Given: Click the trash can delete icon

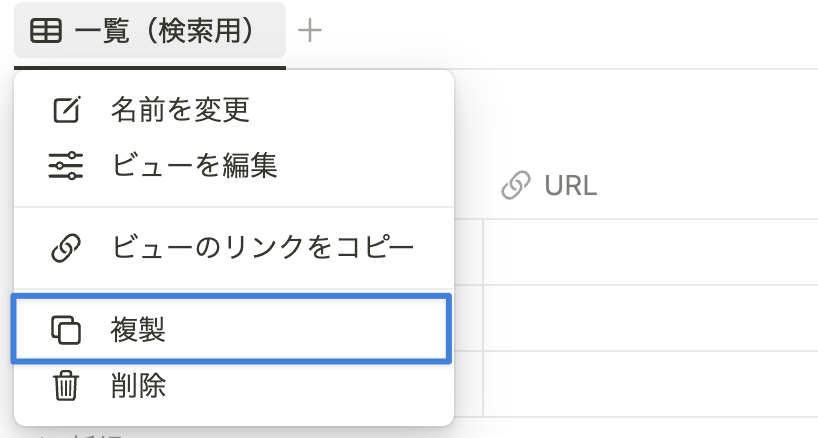Looking at the screenshot, I should click(66, 386).
